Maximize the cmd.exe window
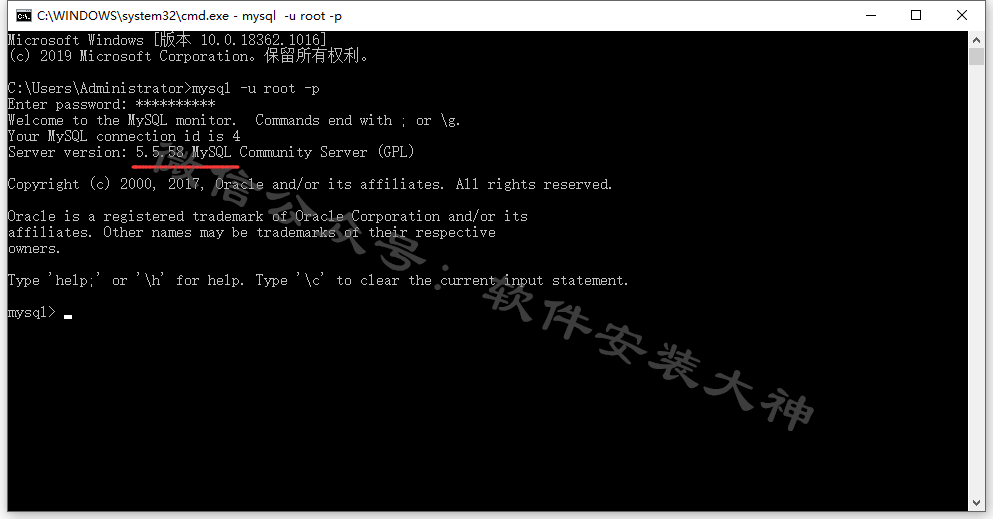Screen dimensions: 993x519 coord(916,15)
